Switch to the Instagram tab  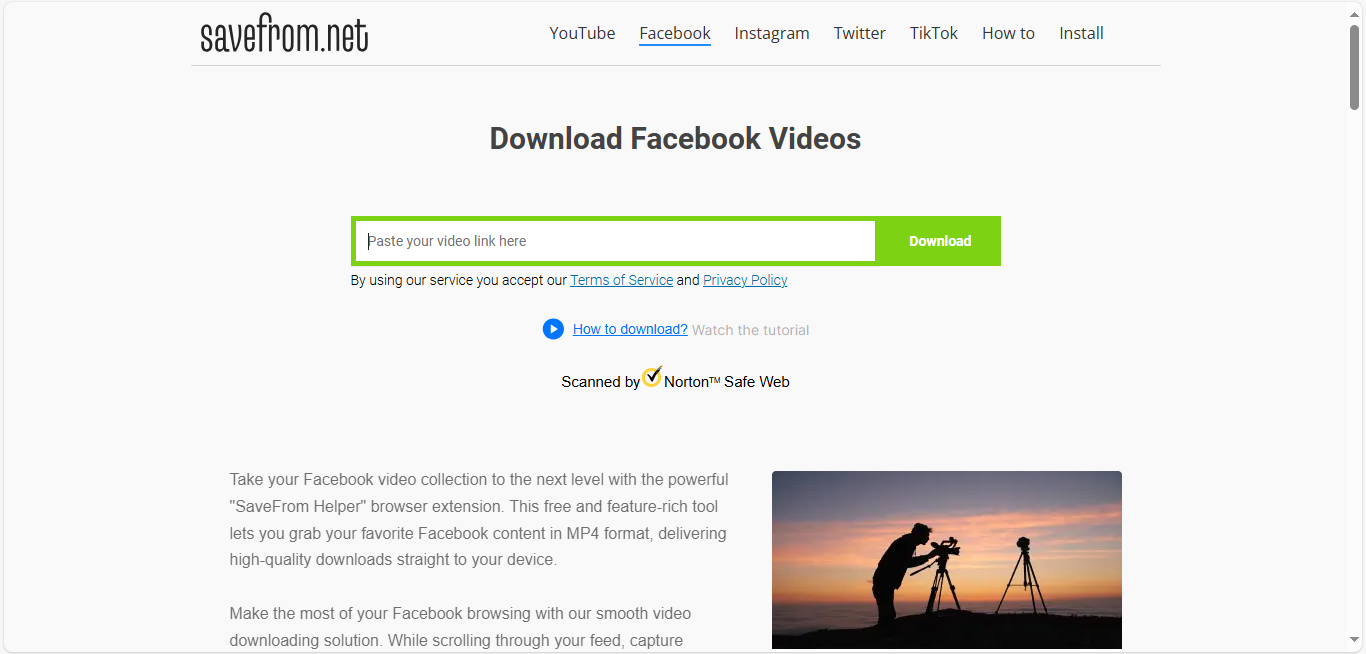772,33
